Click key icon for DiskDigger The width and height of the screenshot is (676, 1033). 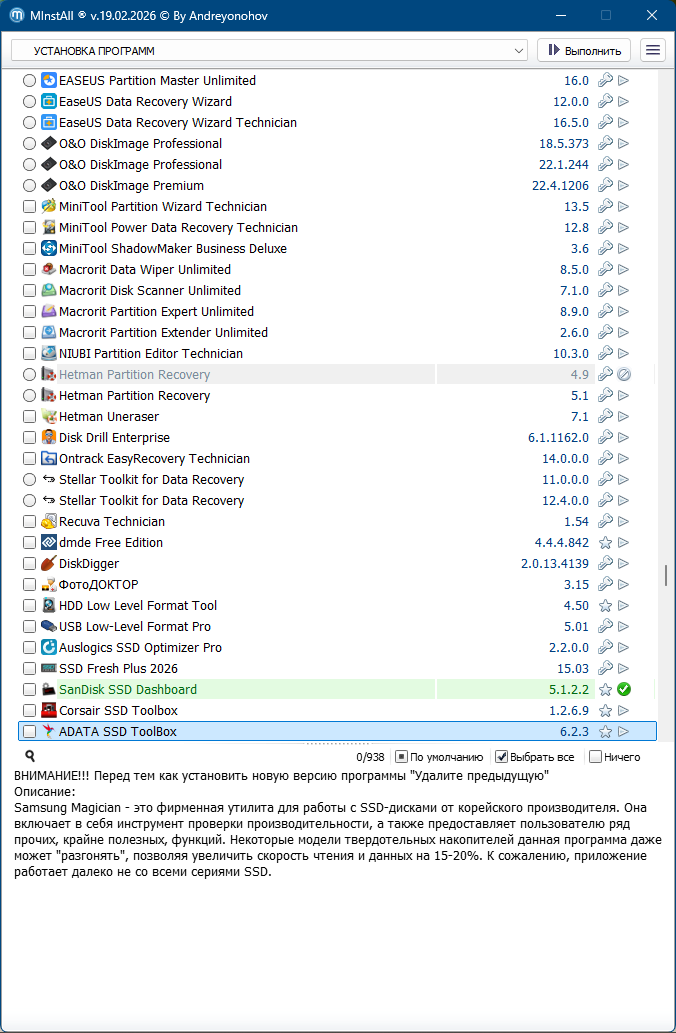pyautogui.click(x=605, y=564)
